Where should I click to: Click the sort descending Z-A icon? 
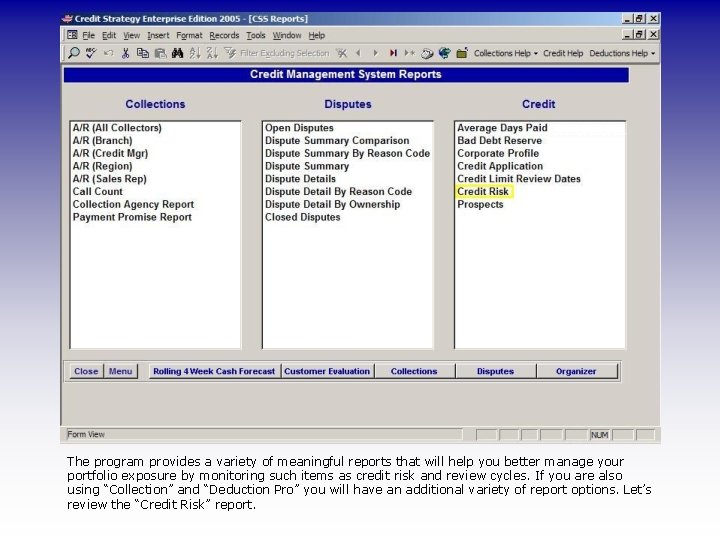(x=212, y=53)
